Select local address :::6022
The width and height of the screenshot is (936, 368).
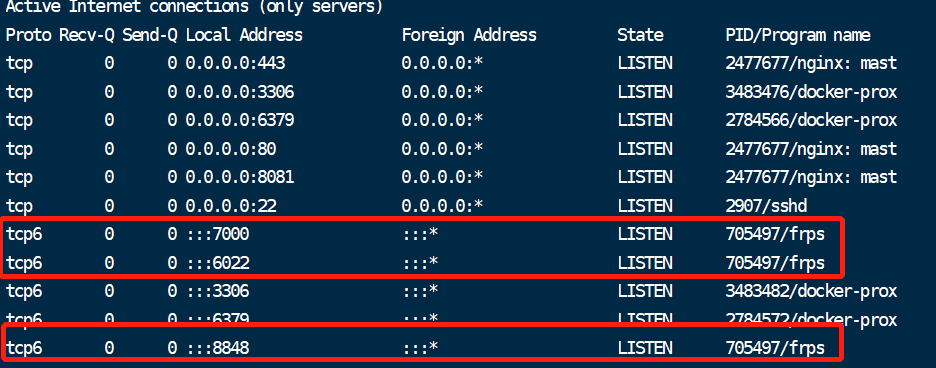[x=217, y=263]
